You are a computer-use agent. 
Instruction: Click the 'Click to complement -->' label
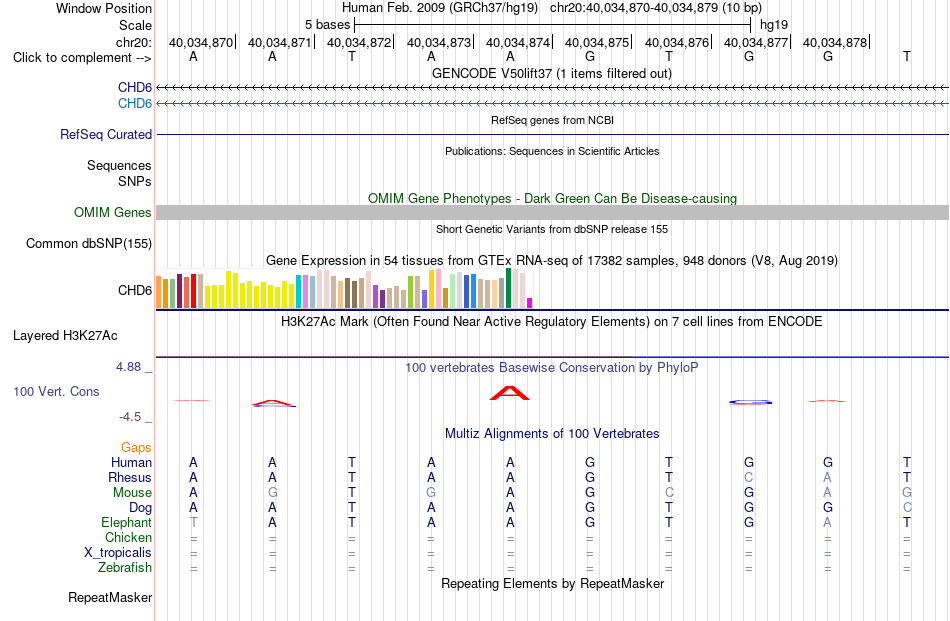(82, 58)
